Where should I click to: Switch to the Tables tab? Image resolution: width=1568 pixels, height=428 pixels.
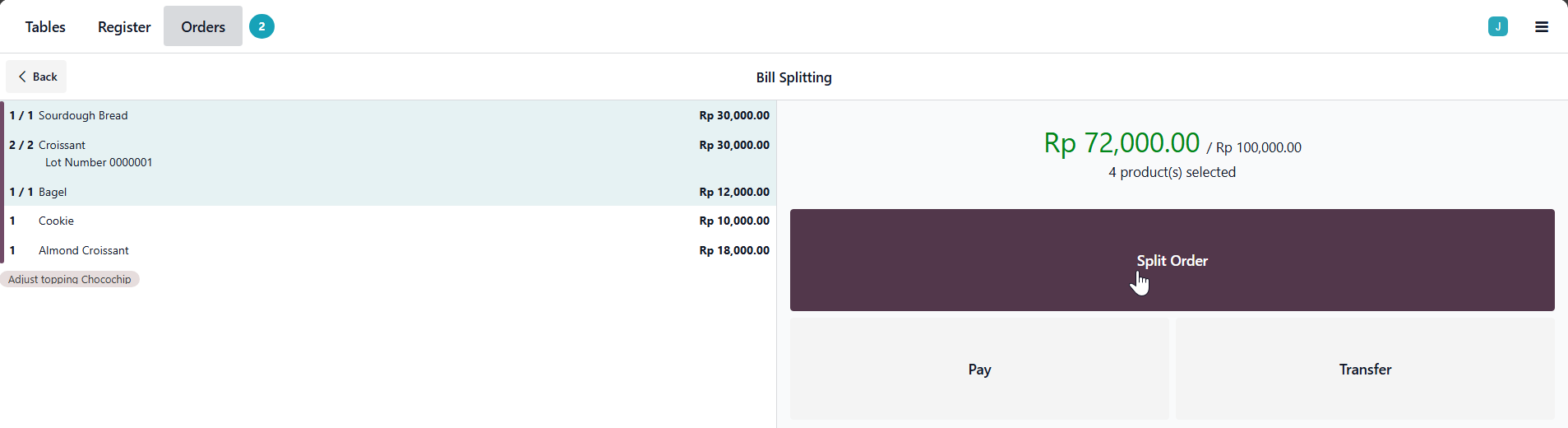click(45, 26)
